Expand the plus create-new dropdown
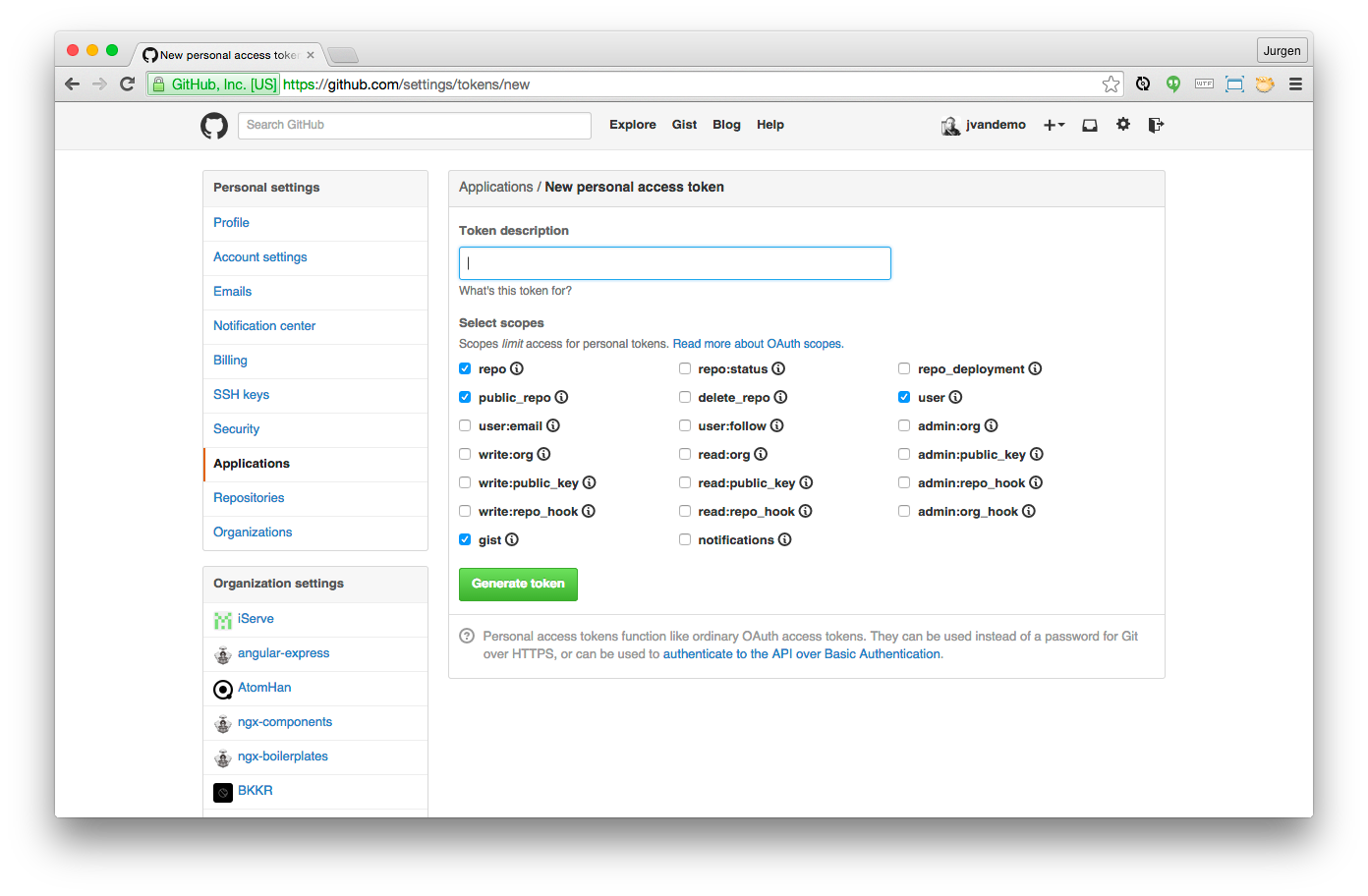Image resolution: width=1368 pixels, height=896 pixels. (x=1054, y=125)
